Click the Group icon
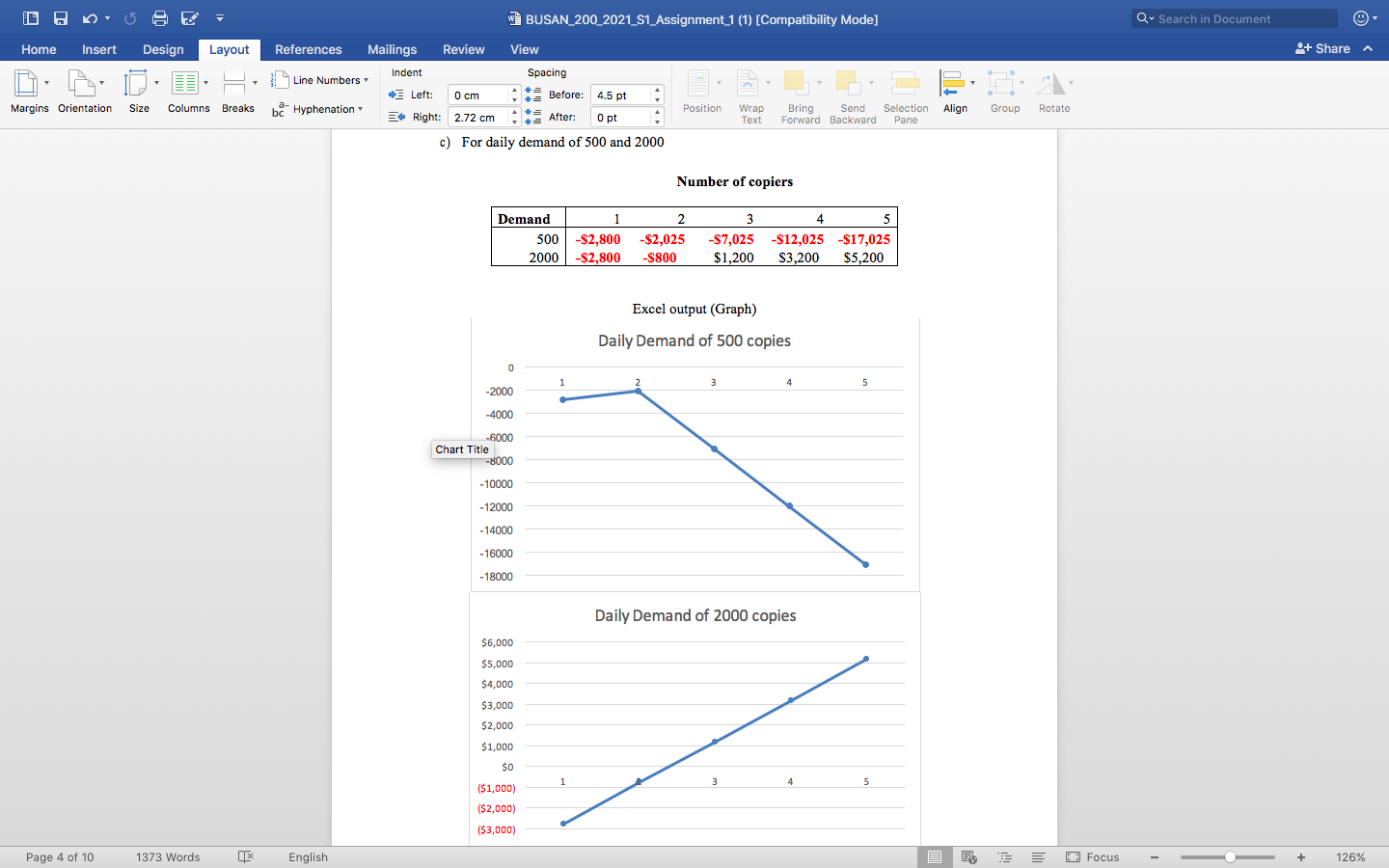Image resolution: width=1389 pixels, height=868 pixels. (x=1001, y=84)
